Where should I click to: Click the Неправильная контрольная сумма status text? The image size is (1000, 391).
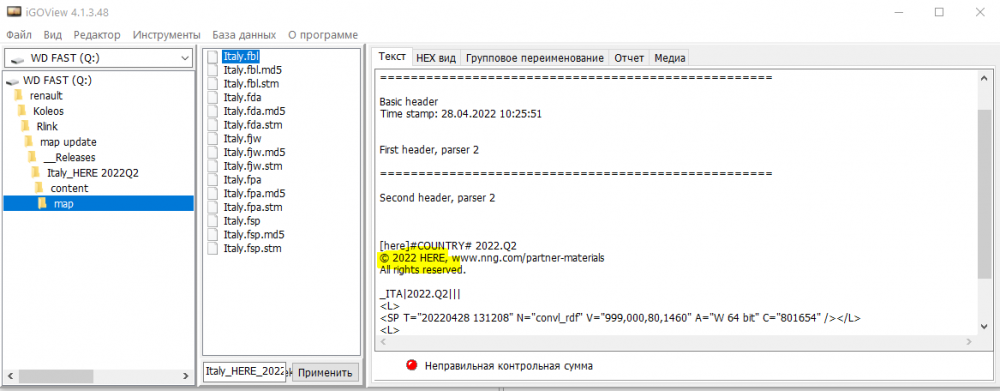(x=509, y=366)
